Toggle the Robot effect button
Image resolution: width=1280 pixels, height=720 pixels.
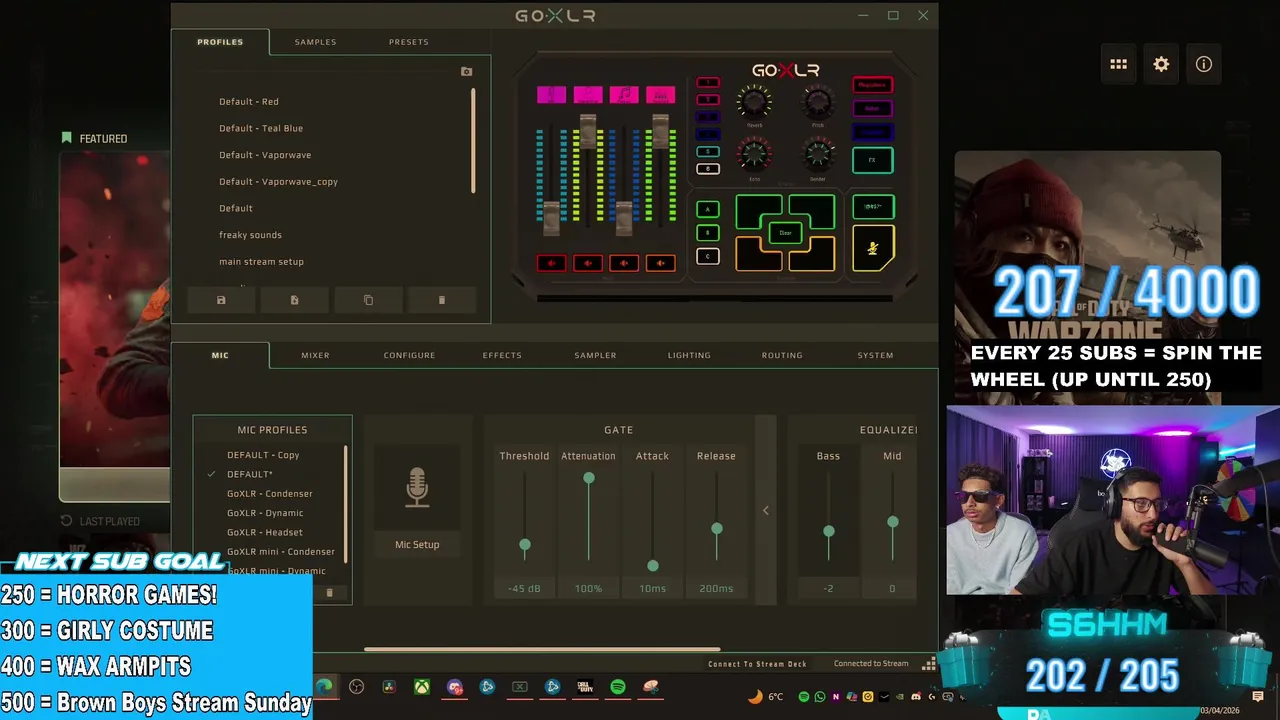point(873,108)
